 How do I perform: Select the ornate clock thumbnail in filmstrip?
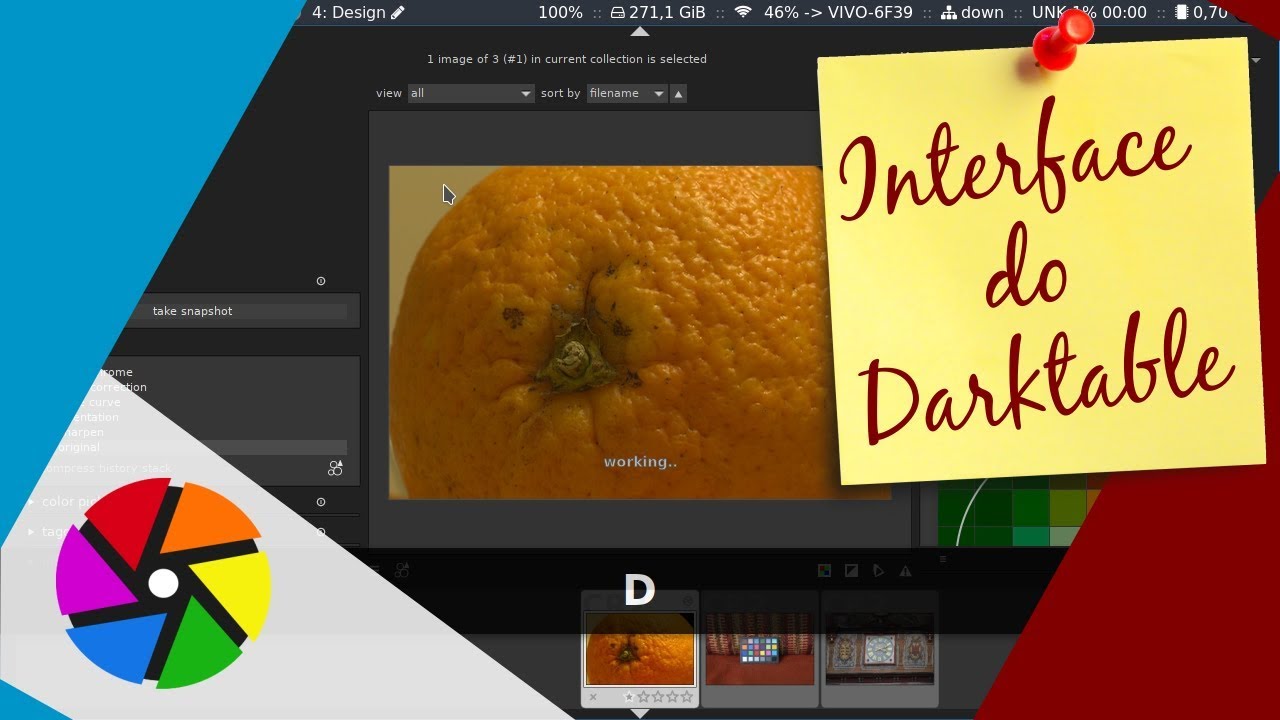[x=880, y=648]
